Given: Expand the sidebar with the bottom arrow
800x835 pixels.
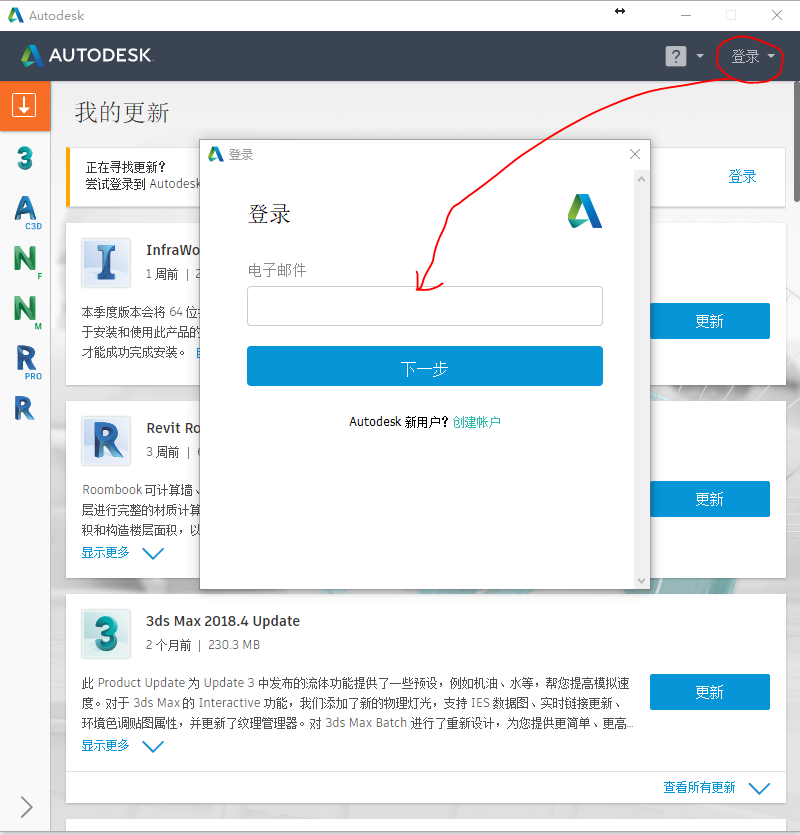Looking at the screenshot, I should tap(26, 807).
